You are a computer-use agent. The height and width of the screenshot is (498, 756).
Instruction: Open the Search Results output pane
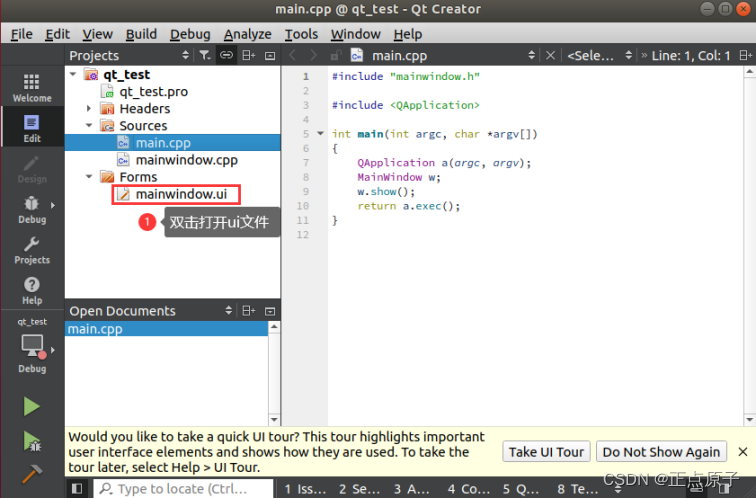(x=359, y=489)
